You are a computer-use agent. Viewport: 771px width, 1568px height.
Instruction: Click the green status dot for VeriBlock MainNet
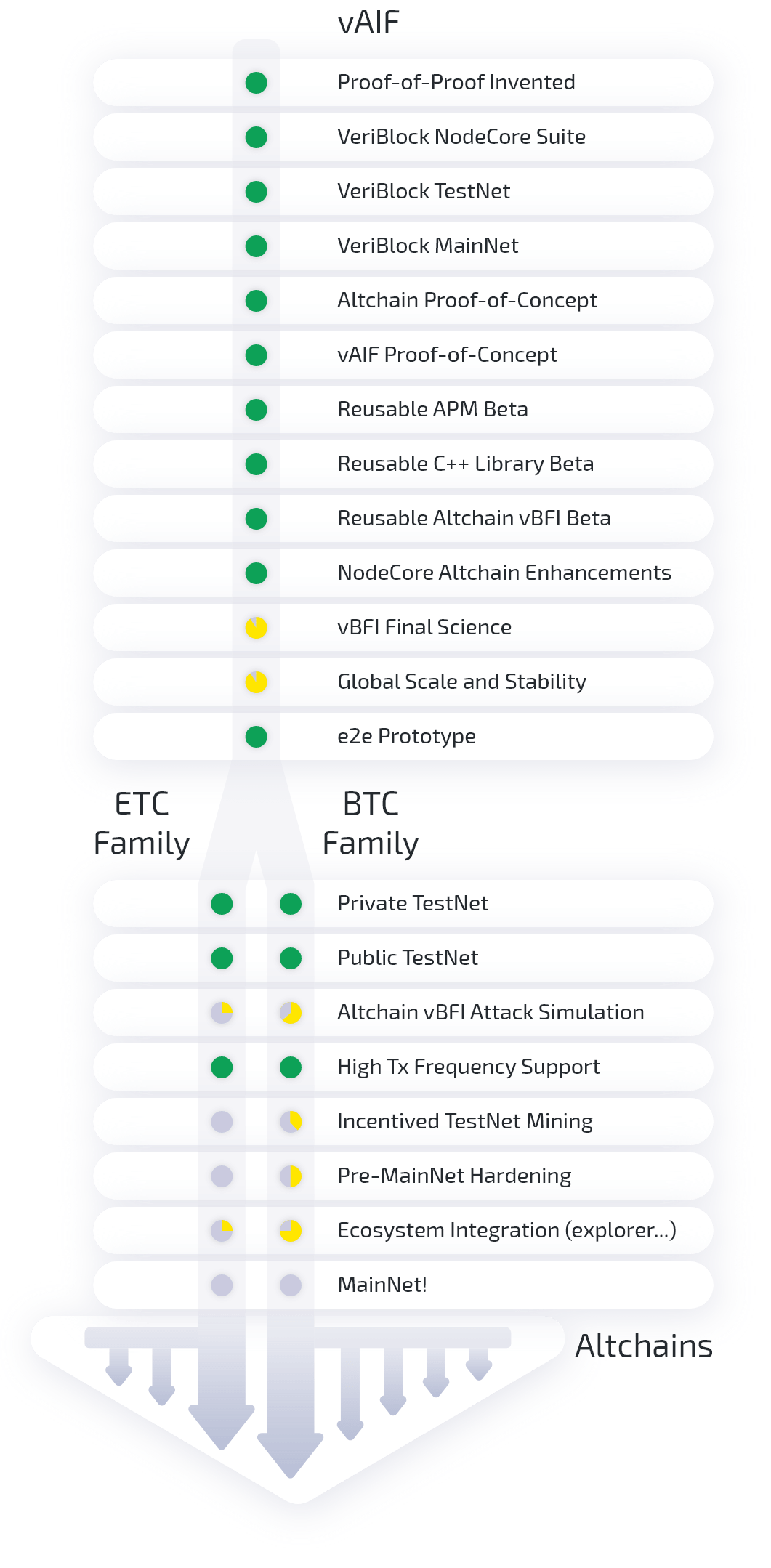pyautogui.click(x=256, y=246)
